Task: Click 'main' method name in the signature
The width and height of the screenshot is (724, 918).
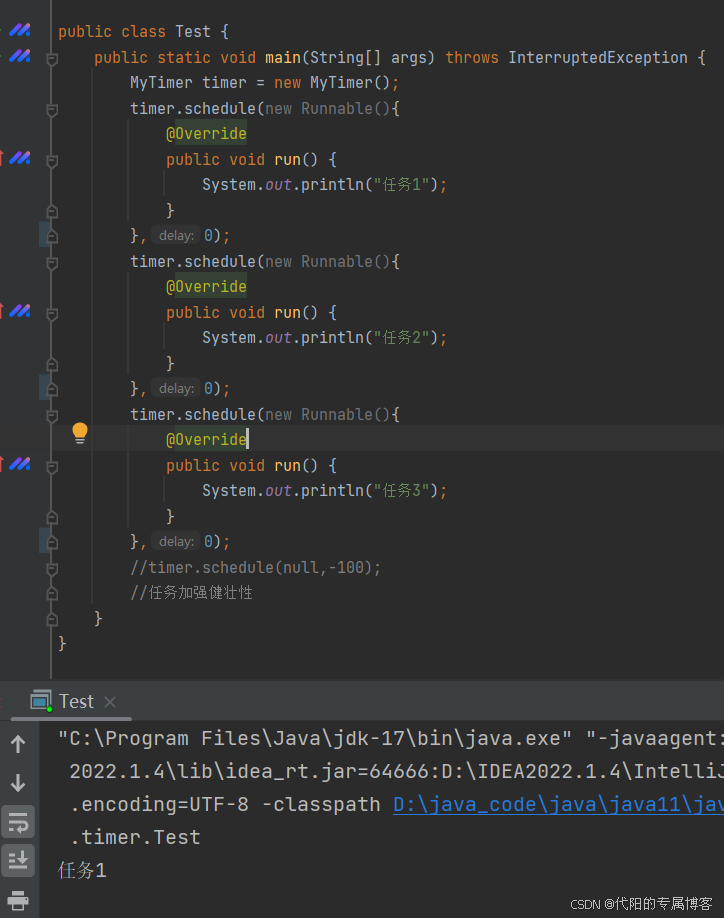Action: coord(283,57)
